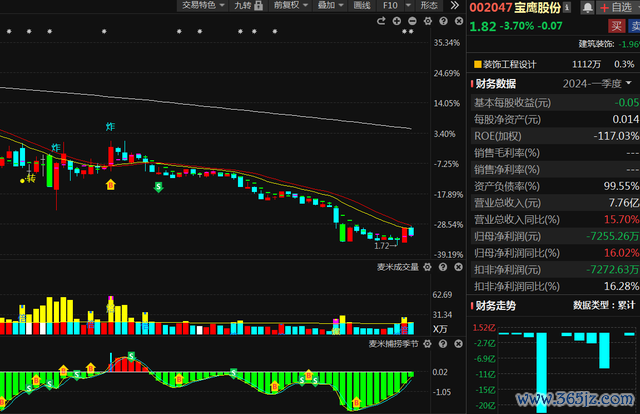
Task: Open main chart settings gear
Action: pyautogui.click(x=428, y=21)
